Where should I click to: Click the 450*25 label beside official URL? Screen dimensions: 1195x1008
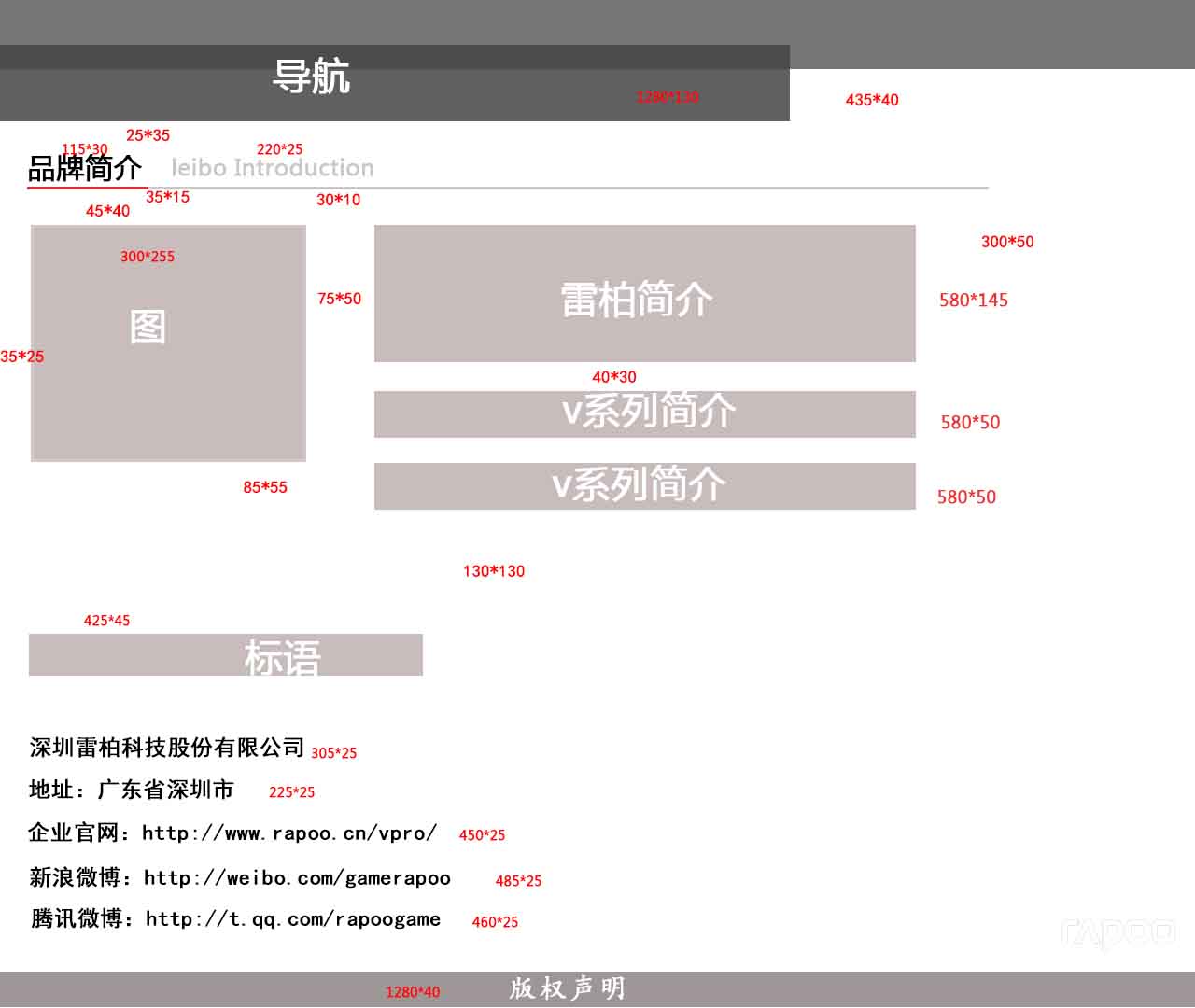coord(482,835)
